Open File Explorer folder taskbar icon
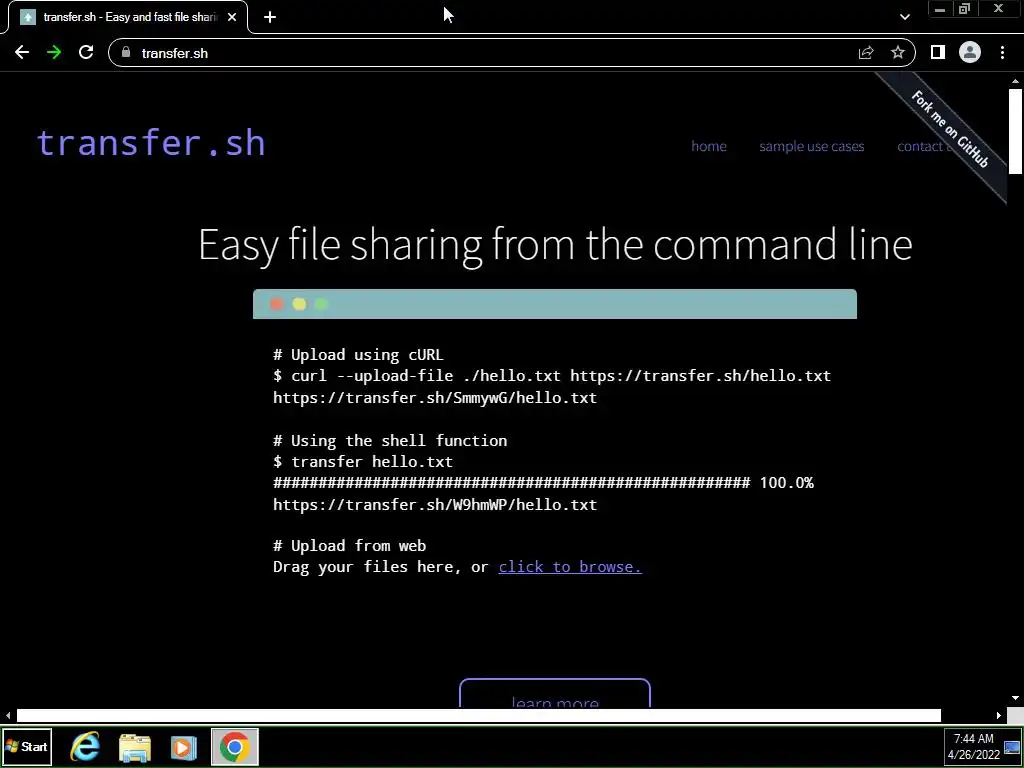The height and width of the screenshot is (768, 1024). click(135, 747)
